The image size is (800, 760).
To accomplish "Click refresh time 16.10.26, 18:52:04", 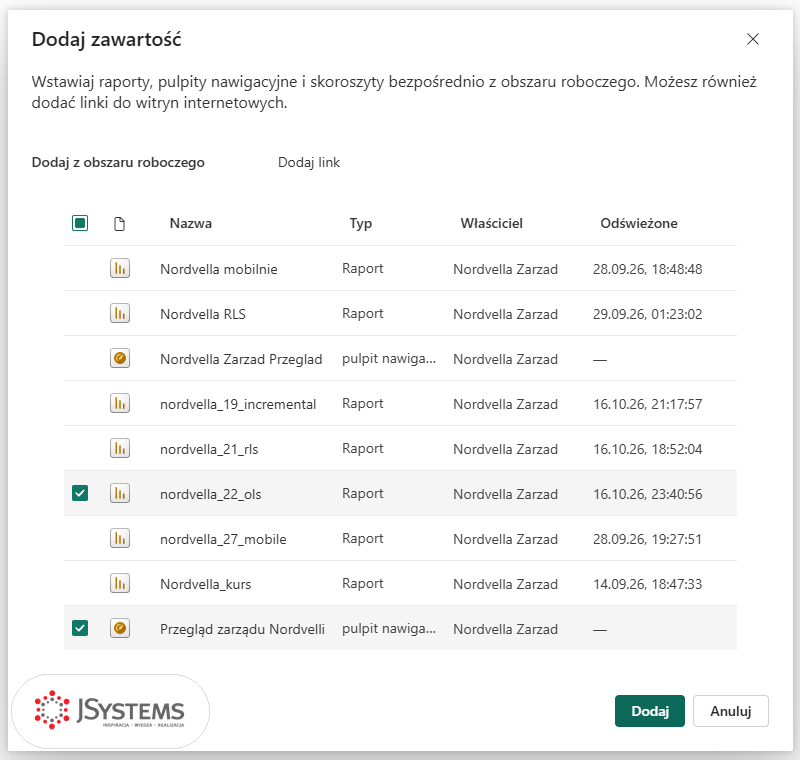I will pos(647,449).
